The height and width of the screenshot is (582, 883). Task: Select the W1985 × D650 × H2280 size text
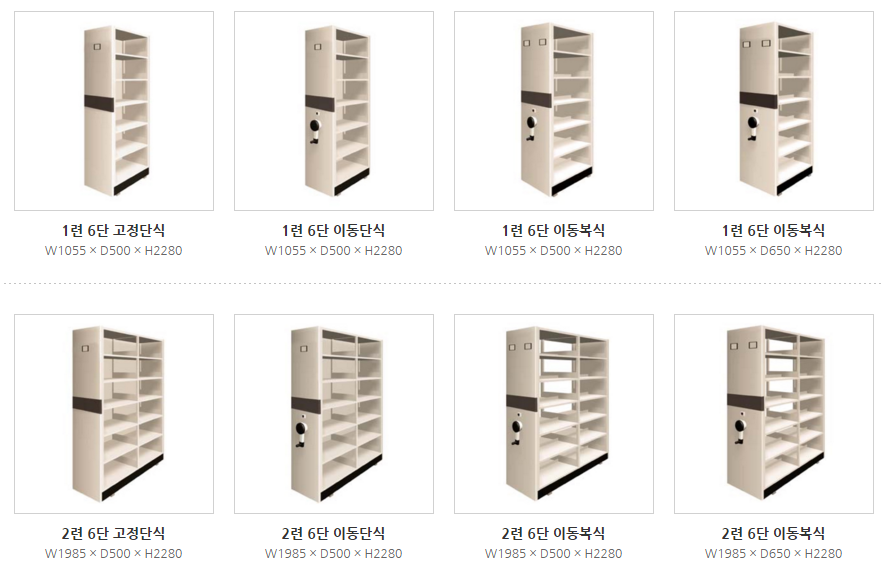coord(774,554)
